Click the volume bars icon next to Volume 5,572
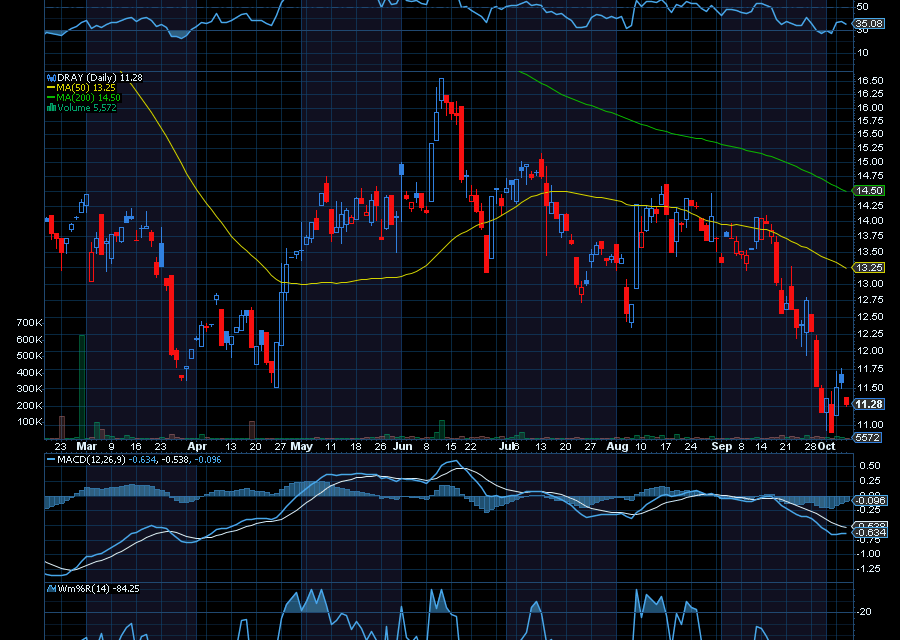Viewport: 900px width, 640px height. [x=51, y=107]
